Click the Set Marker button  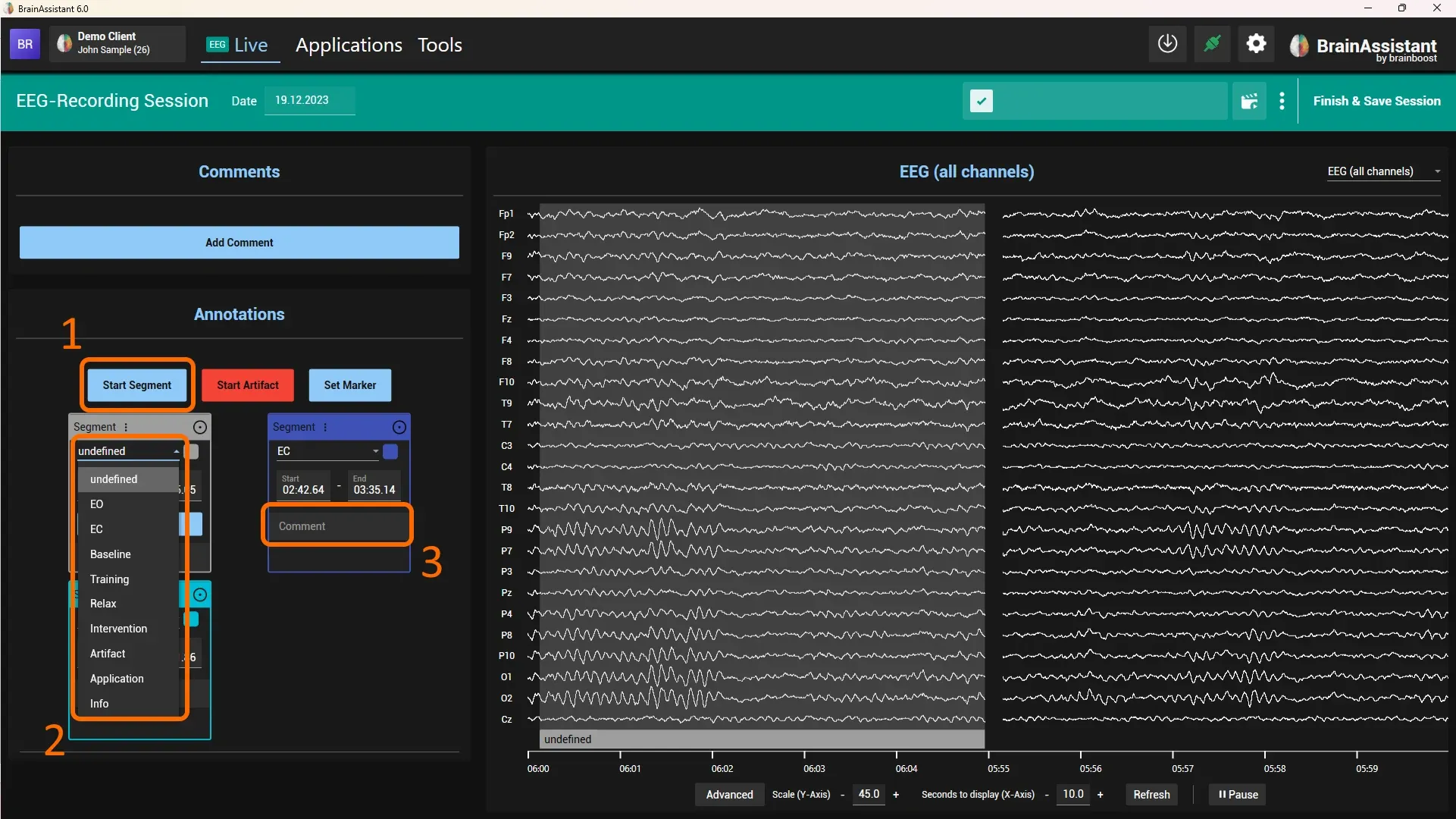pos(349,385)
